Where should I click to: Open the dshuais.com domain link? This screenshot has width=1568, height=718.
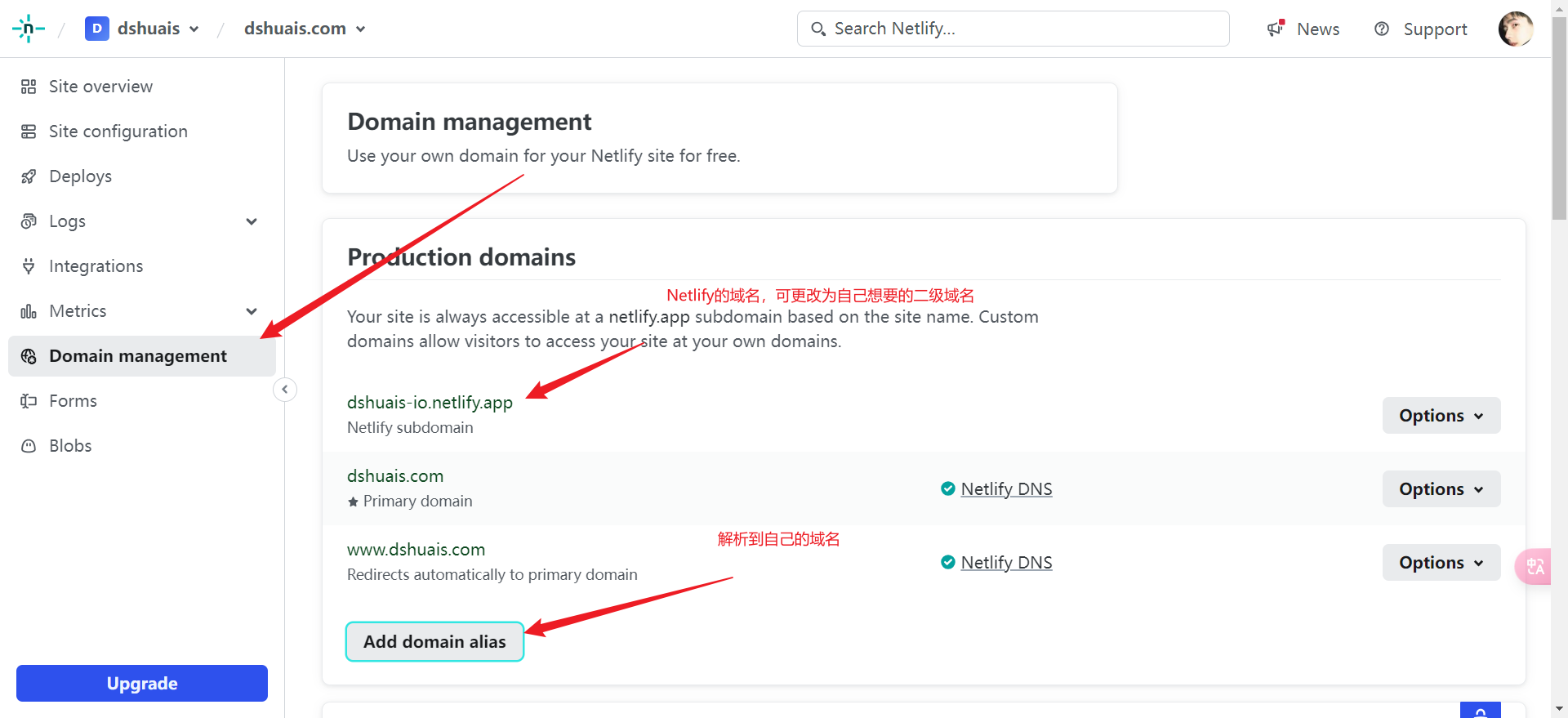395,476
